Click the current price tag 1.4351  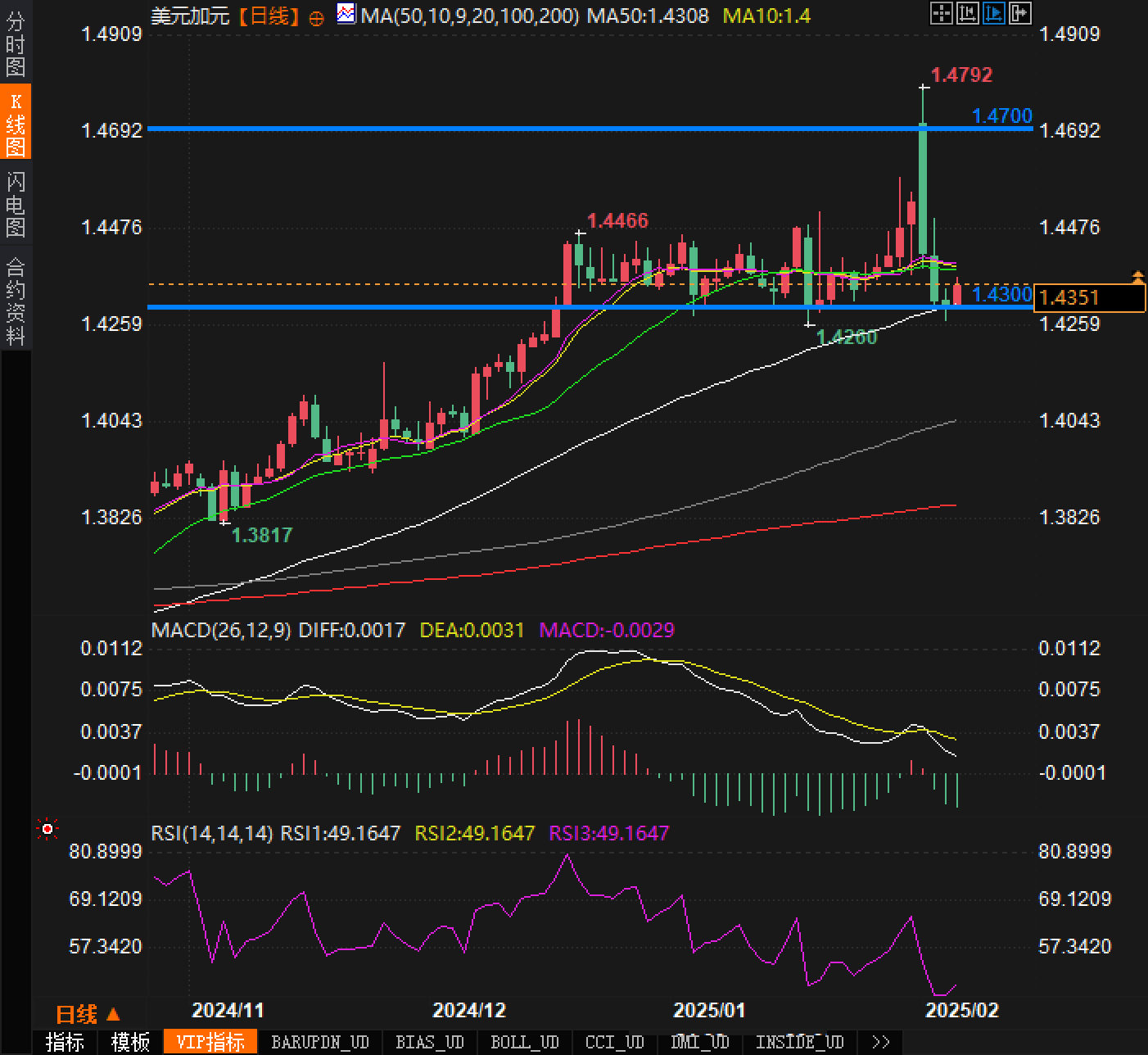[1089, 297]
